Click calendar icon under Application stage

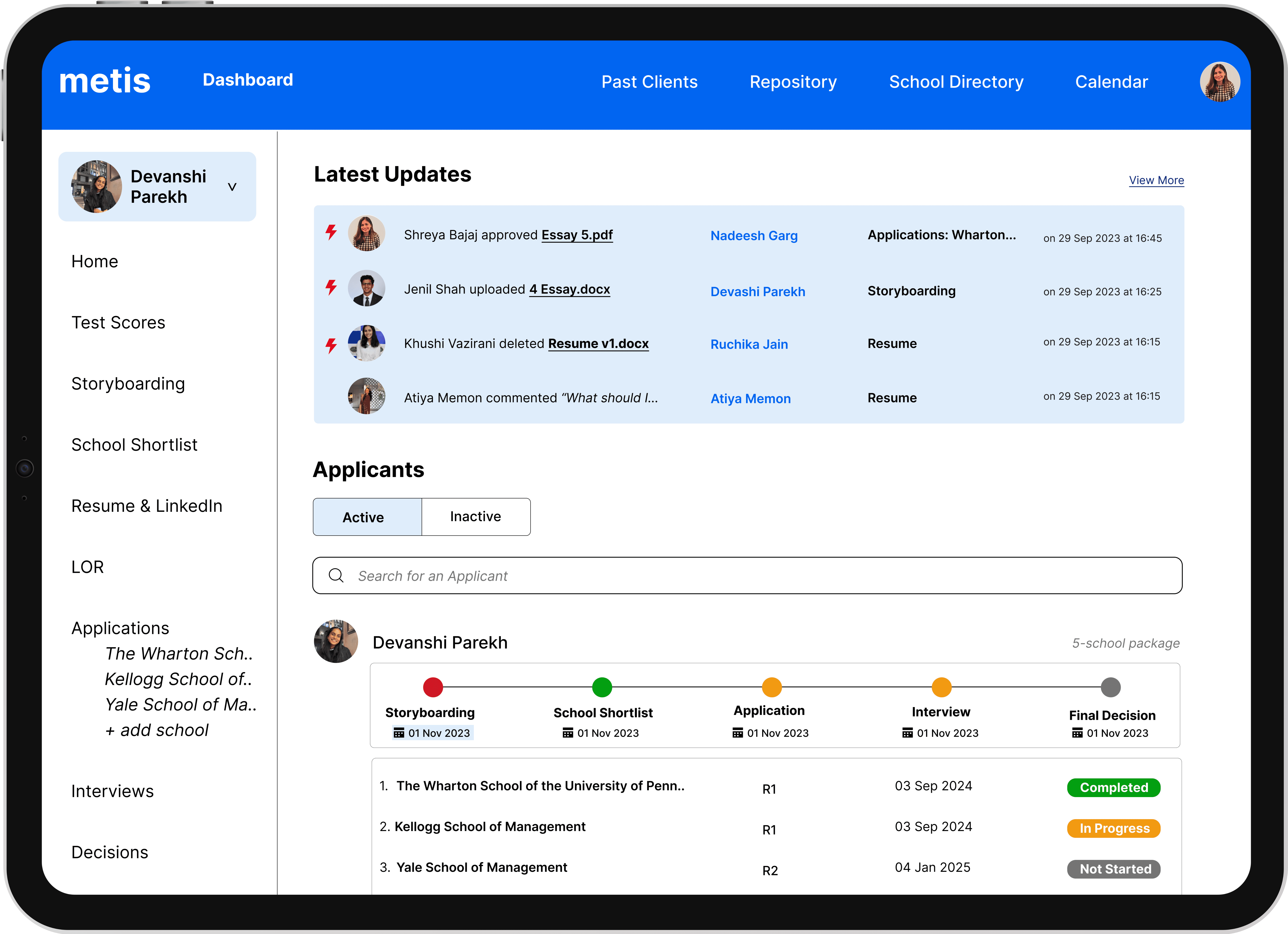tap(738, 733)
